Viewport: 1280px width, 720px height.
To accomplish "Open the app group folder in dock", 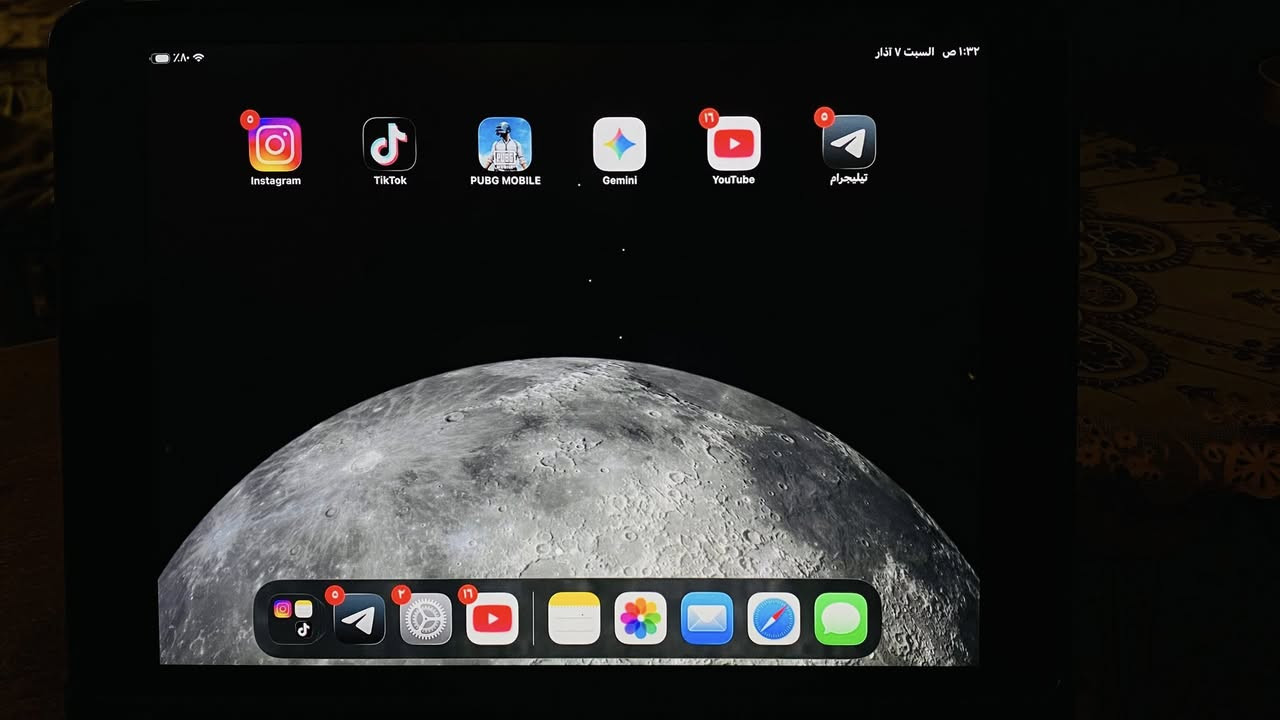I will [293, 619].
